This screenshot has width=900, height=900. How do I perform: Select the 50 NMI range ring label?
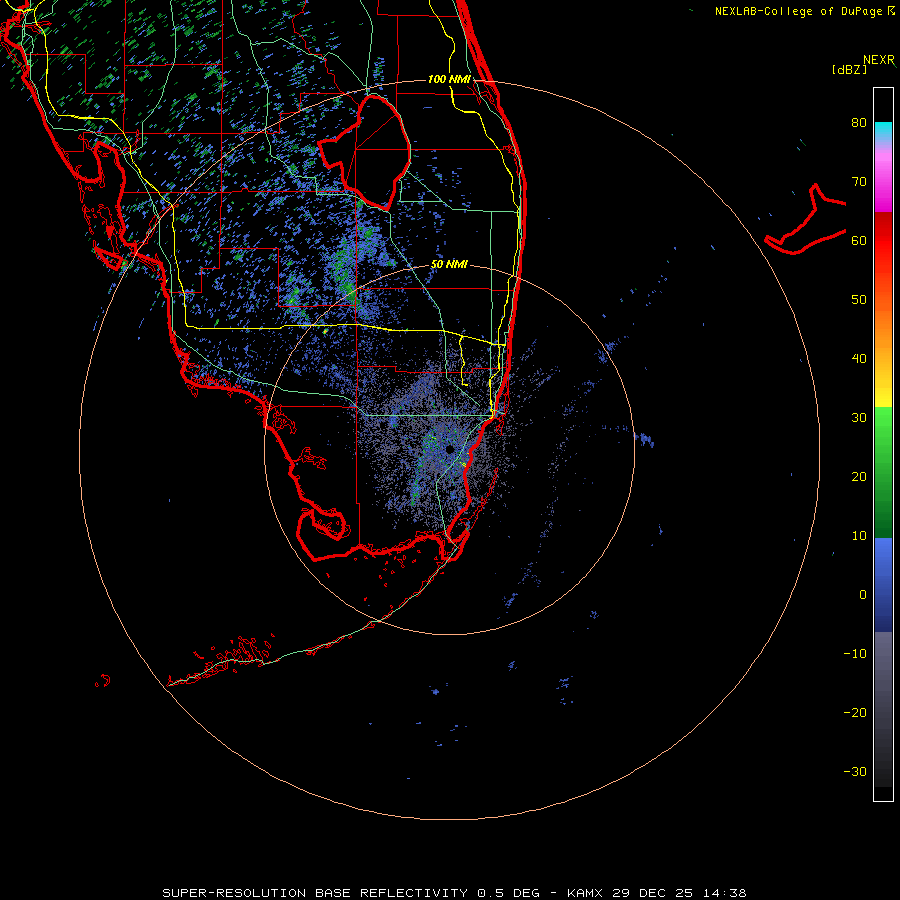[449, 265]
